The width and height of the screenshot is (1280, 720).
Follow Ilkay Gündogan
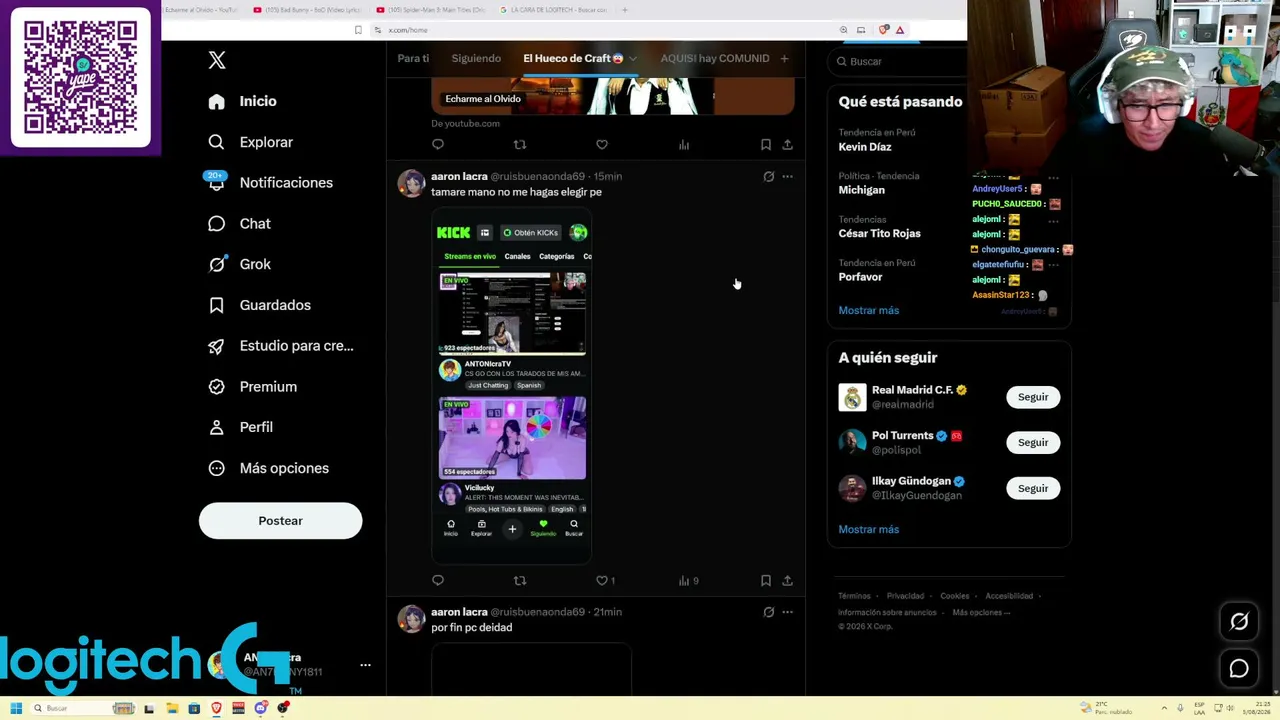click(1033, 488)
